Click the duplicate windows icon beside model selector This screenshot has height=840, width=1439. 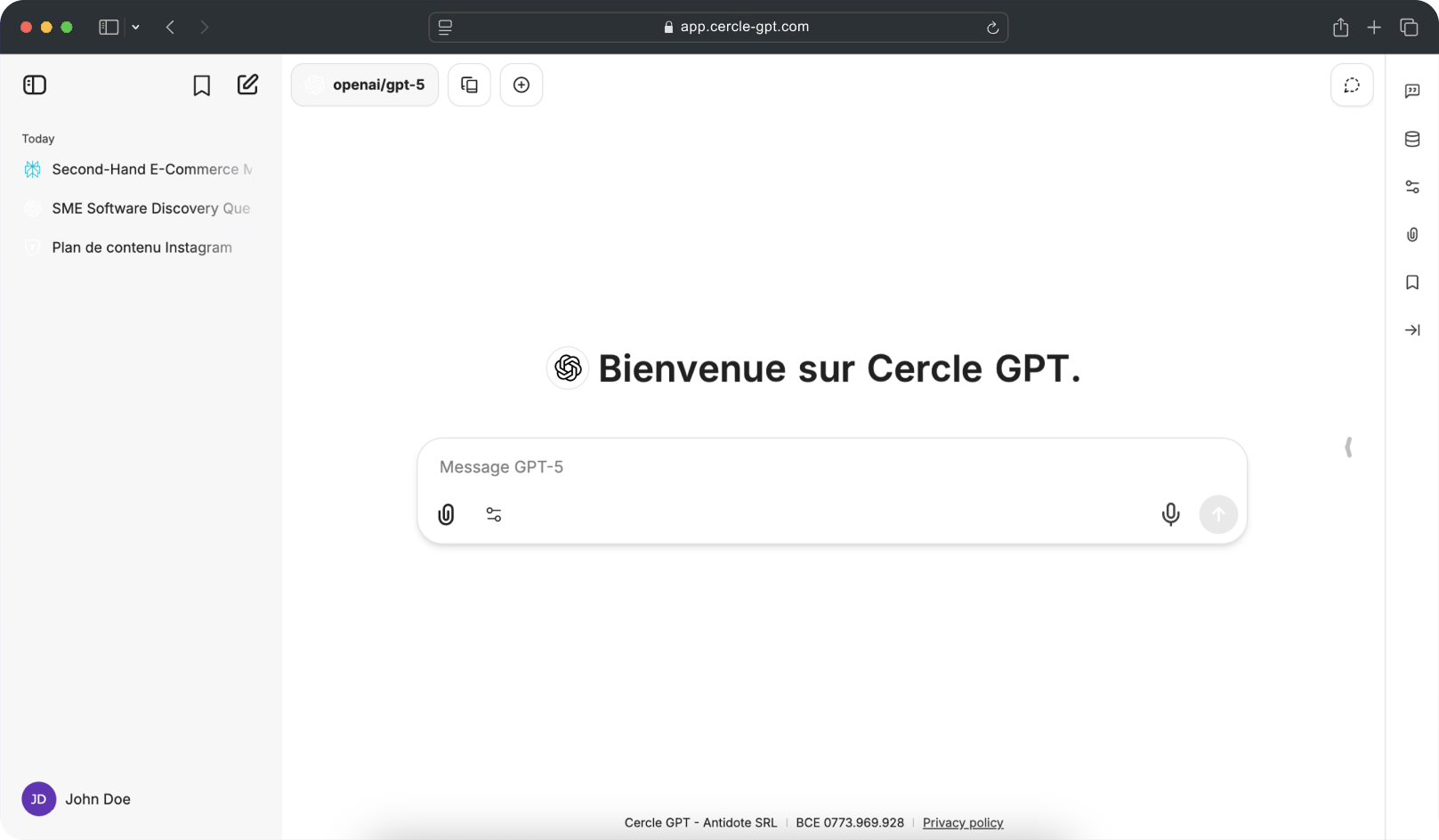[x=469, y=85]
